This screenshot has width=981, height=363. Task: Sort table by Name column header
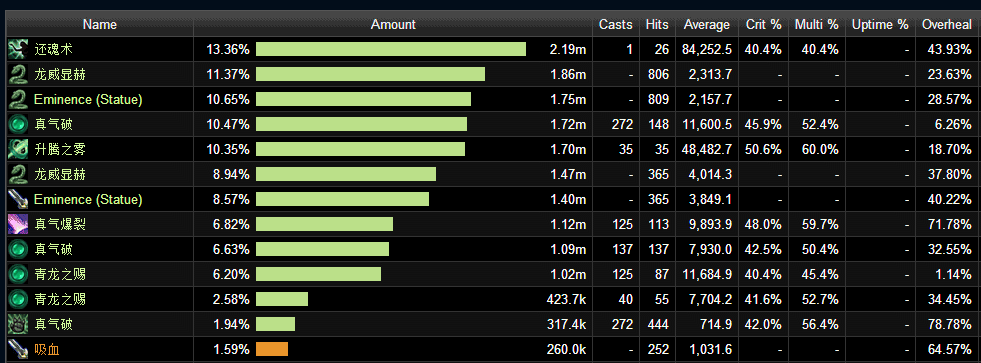coord(100,25)
